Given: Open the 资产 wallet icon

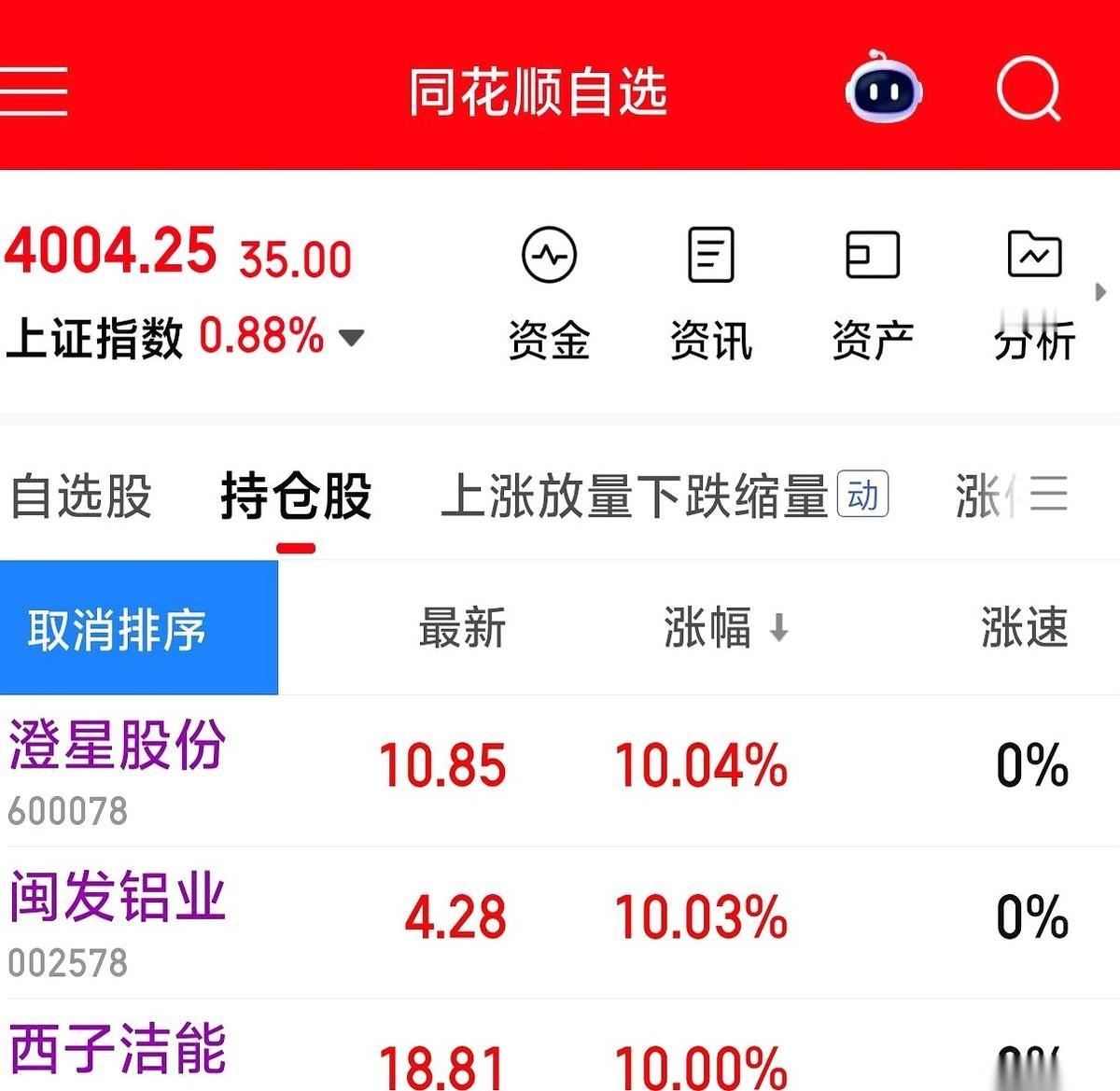Looking at the screenshot, I should 873,255.
